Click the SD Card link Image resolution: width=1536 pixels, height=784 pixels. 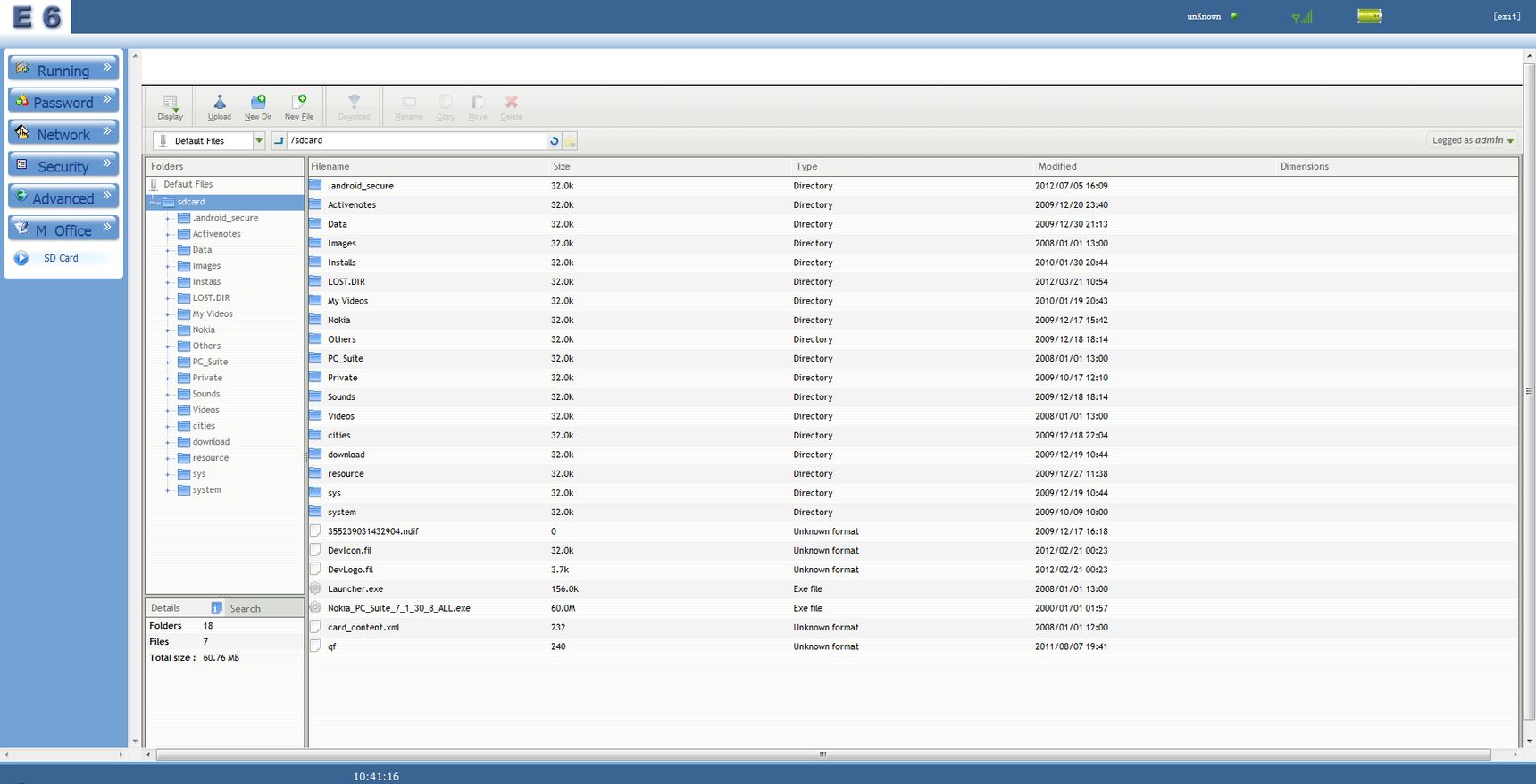tap(61, 258)
